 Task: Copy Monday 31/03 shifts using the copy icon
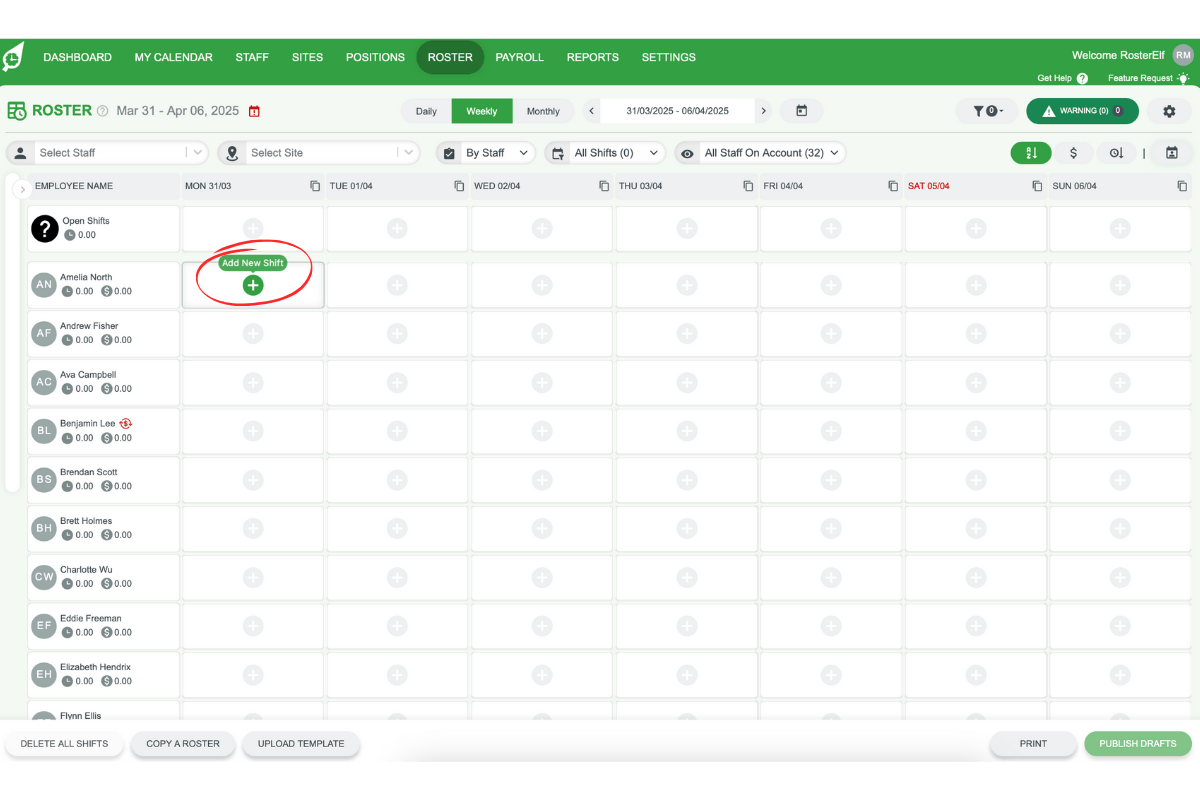point(315,186)
